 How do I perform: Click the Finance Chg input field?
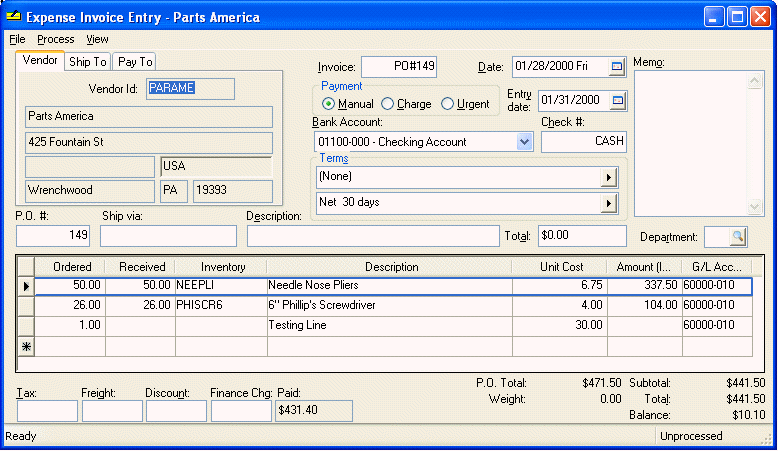click(241, 411)
